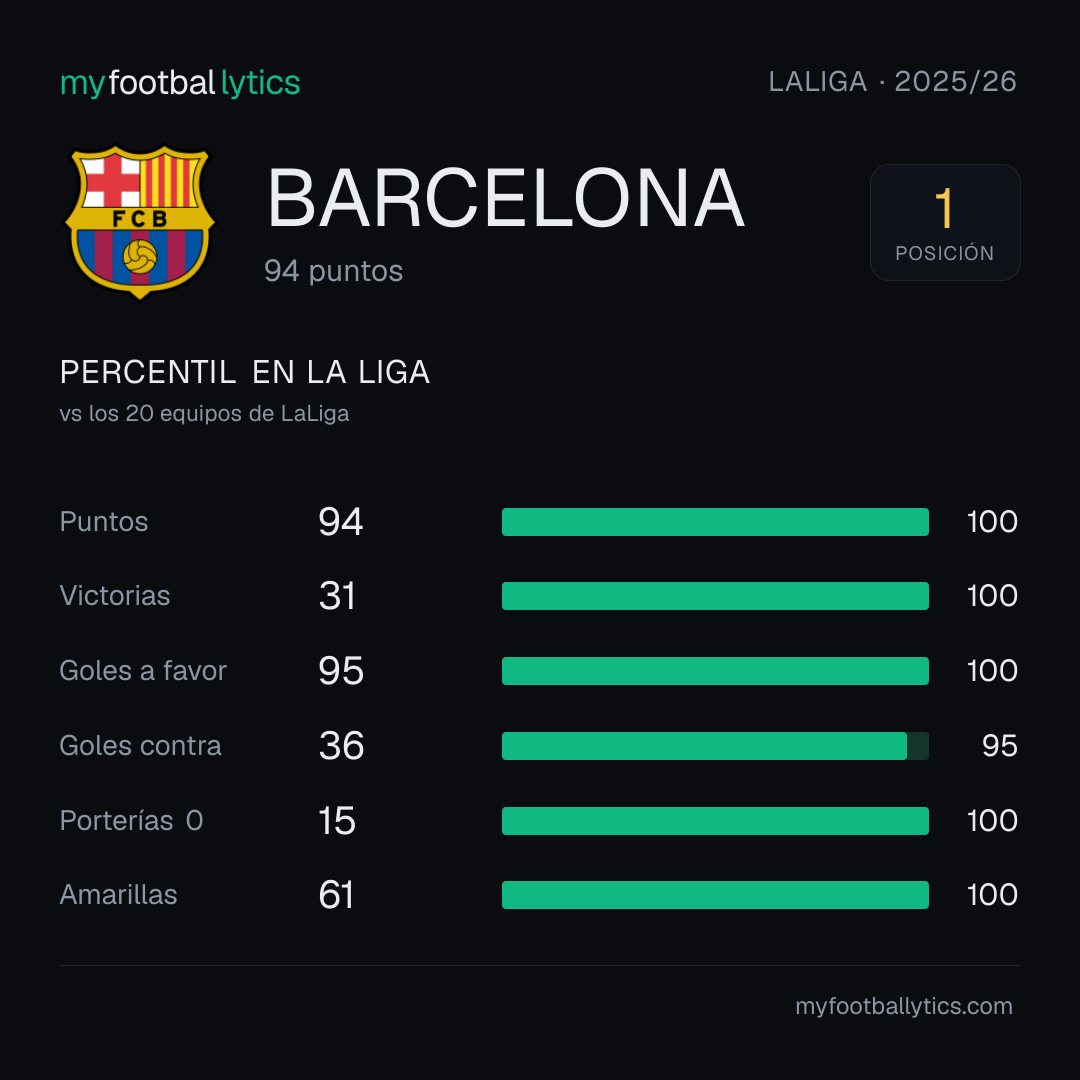Click the BARCELONA team title

click(x=506, y=198)
